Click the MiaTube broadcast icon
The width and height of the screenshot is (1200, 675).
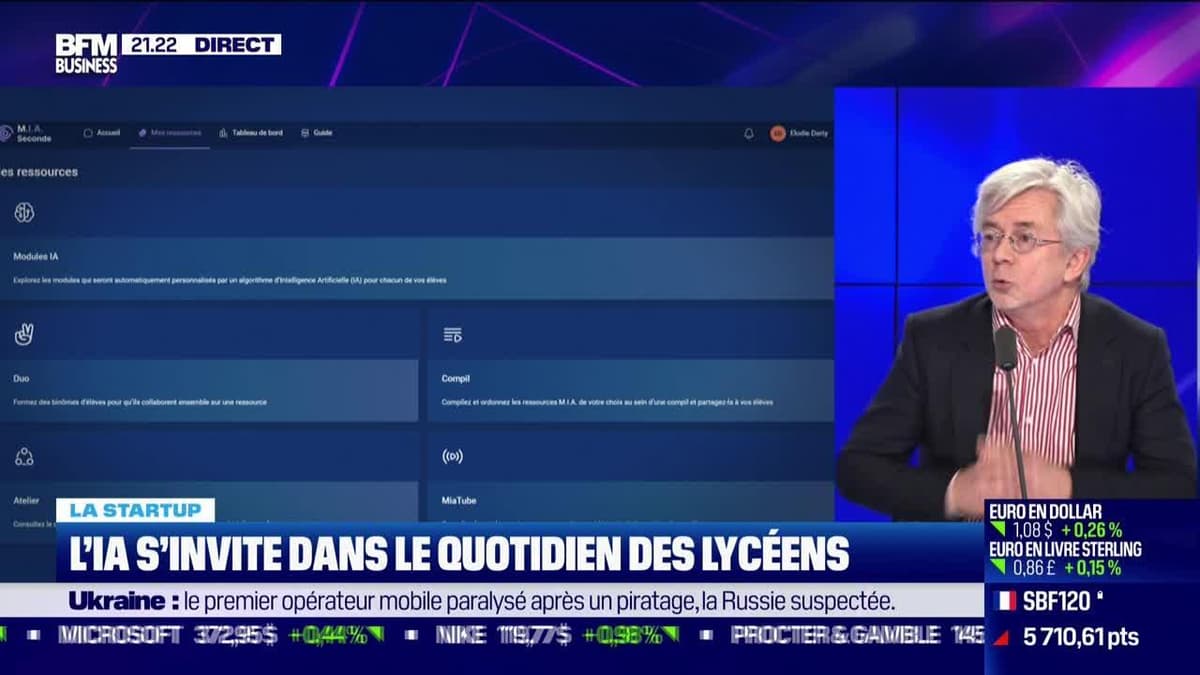click(452, 457)
